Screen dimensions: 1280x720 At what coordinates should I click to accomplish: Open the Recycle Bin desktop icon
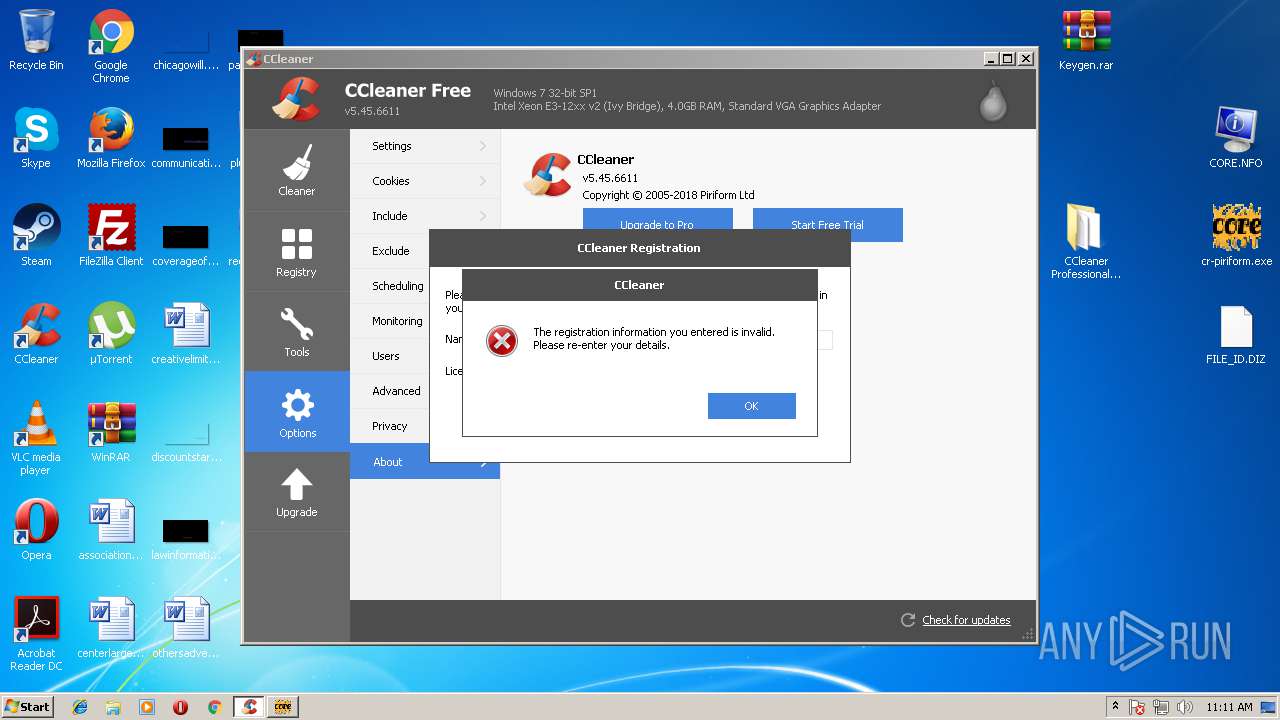pos(36,40)
